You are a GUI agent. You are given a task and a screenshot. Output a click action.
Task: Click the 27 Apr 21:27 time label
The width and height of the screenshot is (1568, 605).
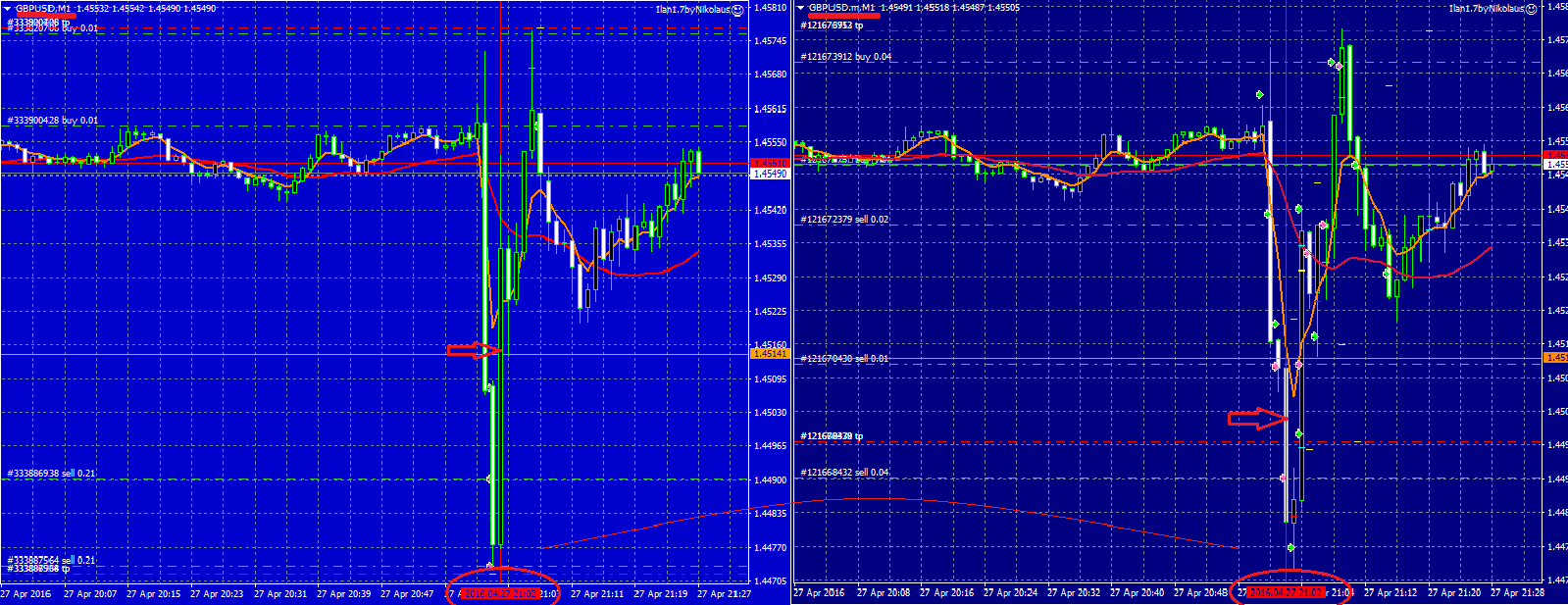[724, 594]
